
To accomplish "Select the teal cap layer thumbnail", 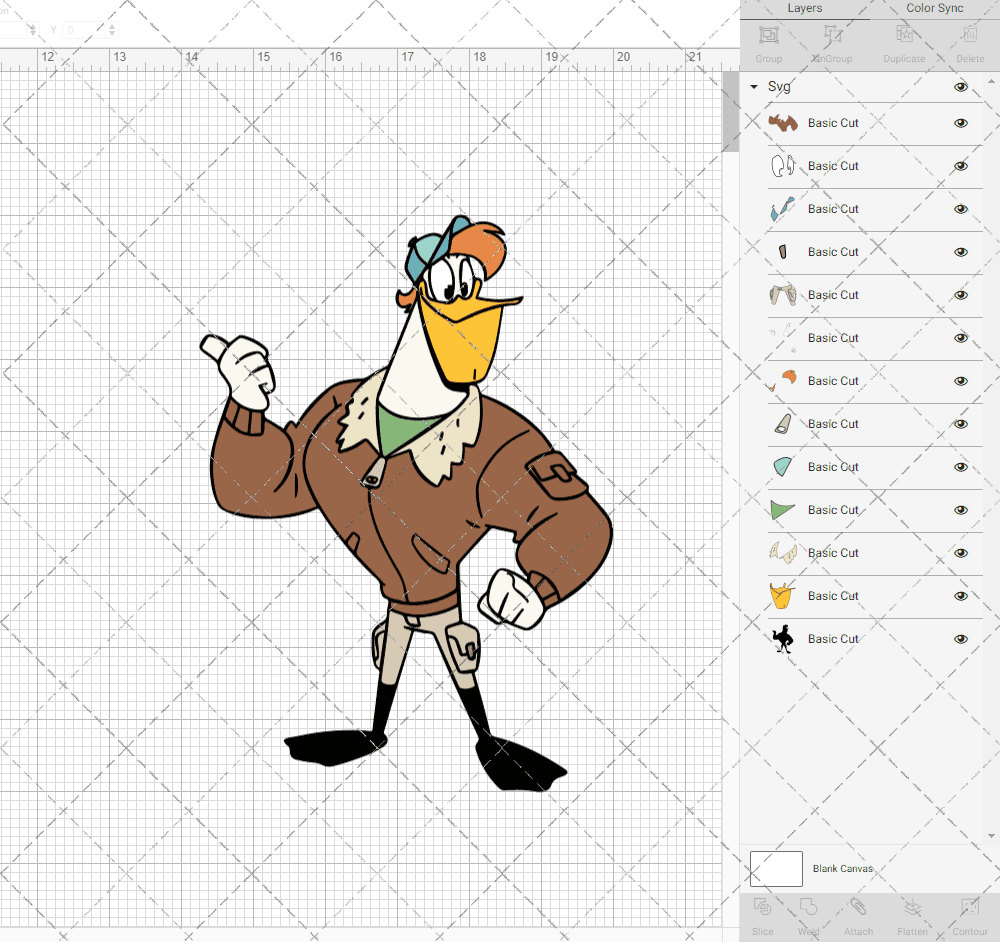I will [x=783, y=466].
